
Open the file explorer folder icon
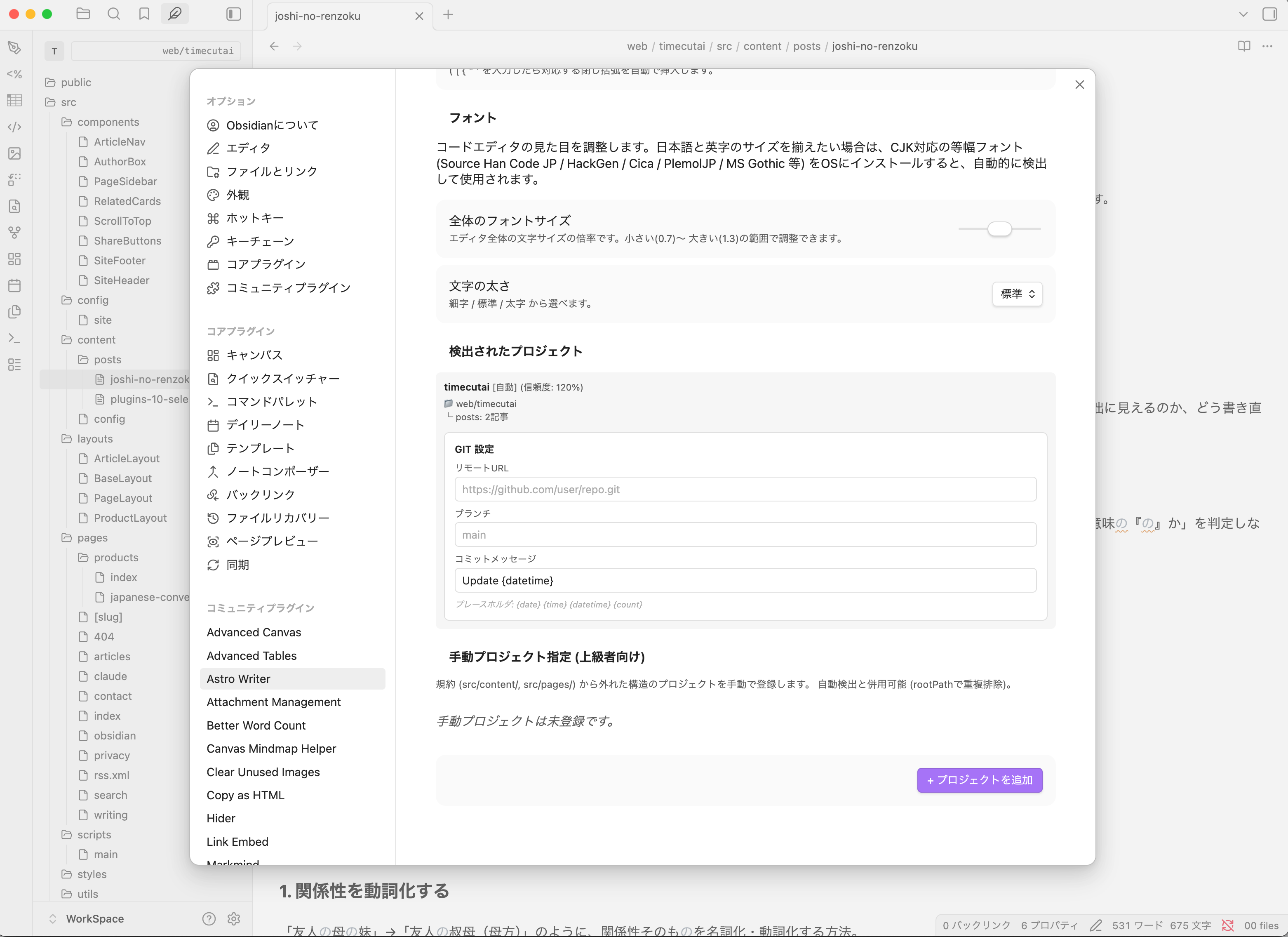[83, 14]
